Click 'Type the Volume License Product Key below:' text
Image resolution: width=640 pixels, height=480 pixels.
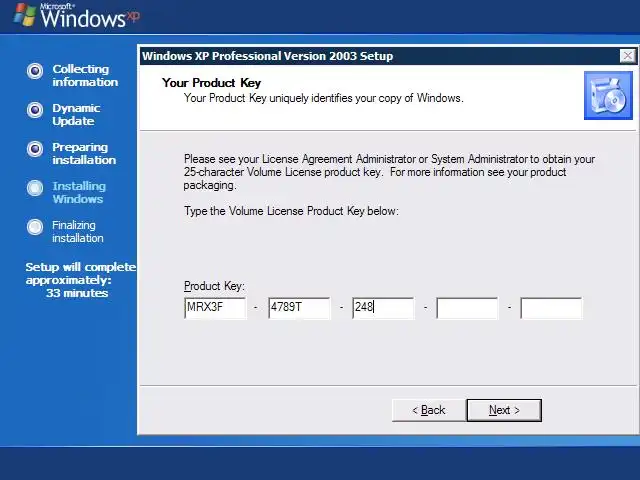[291, 211]
